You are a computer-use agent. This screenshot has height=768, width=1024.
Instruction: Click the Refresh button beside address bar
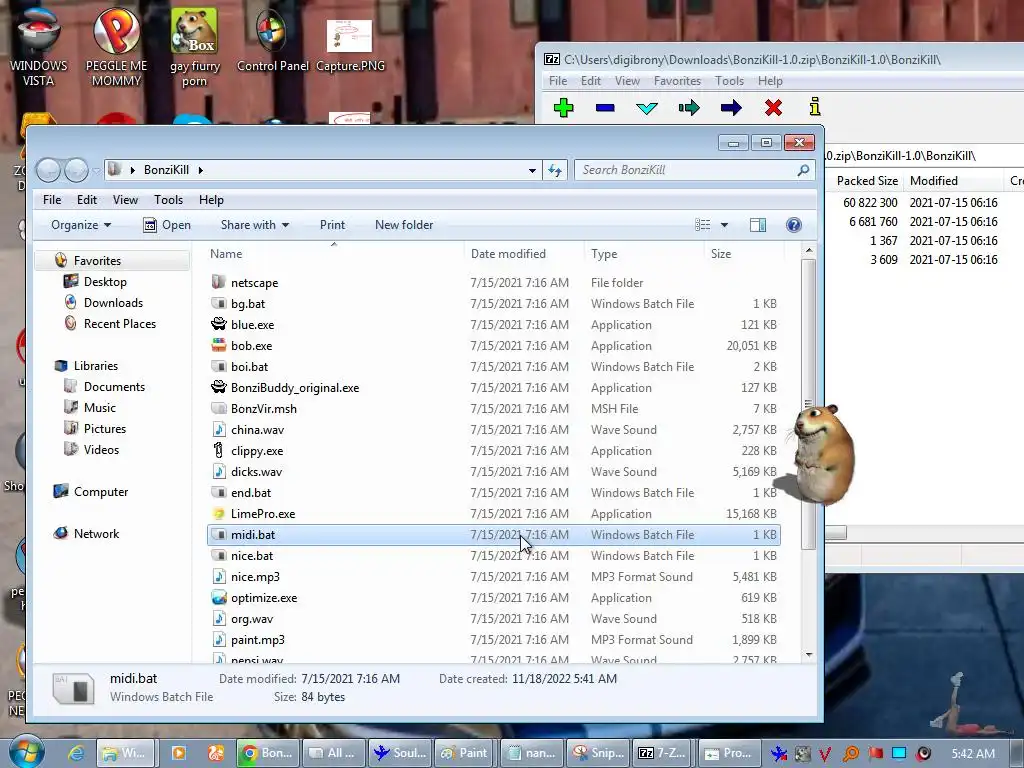point(554,170)
